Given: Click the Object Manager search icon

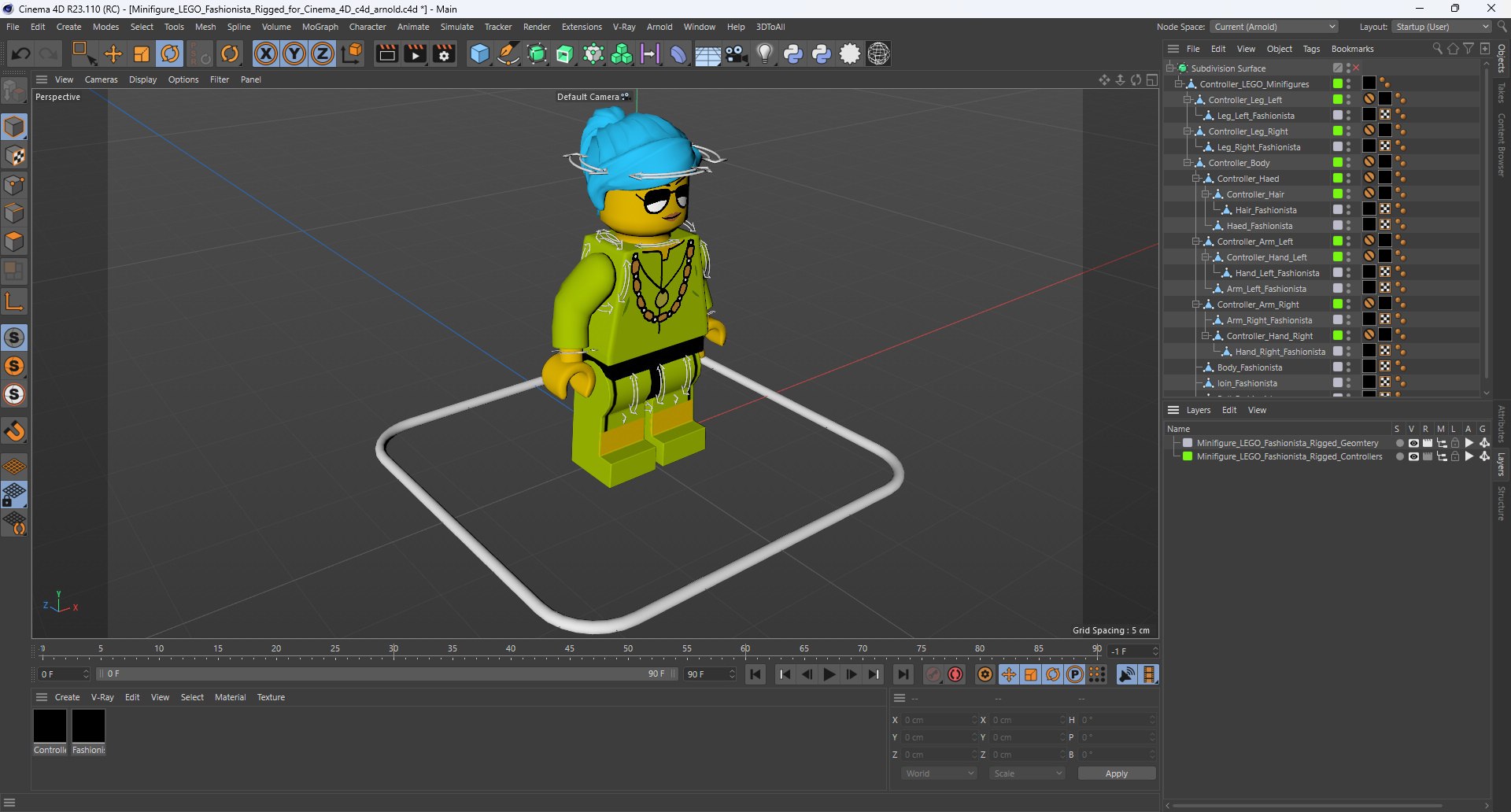Looking at the screenshot, I should 1437,49.
